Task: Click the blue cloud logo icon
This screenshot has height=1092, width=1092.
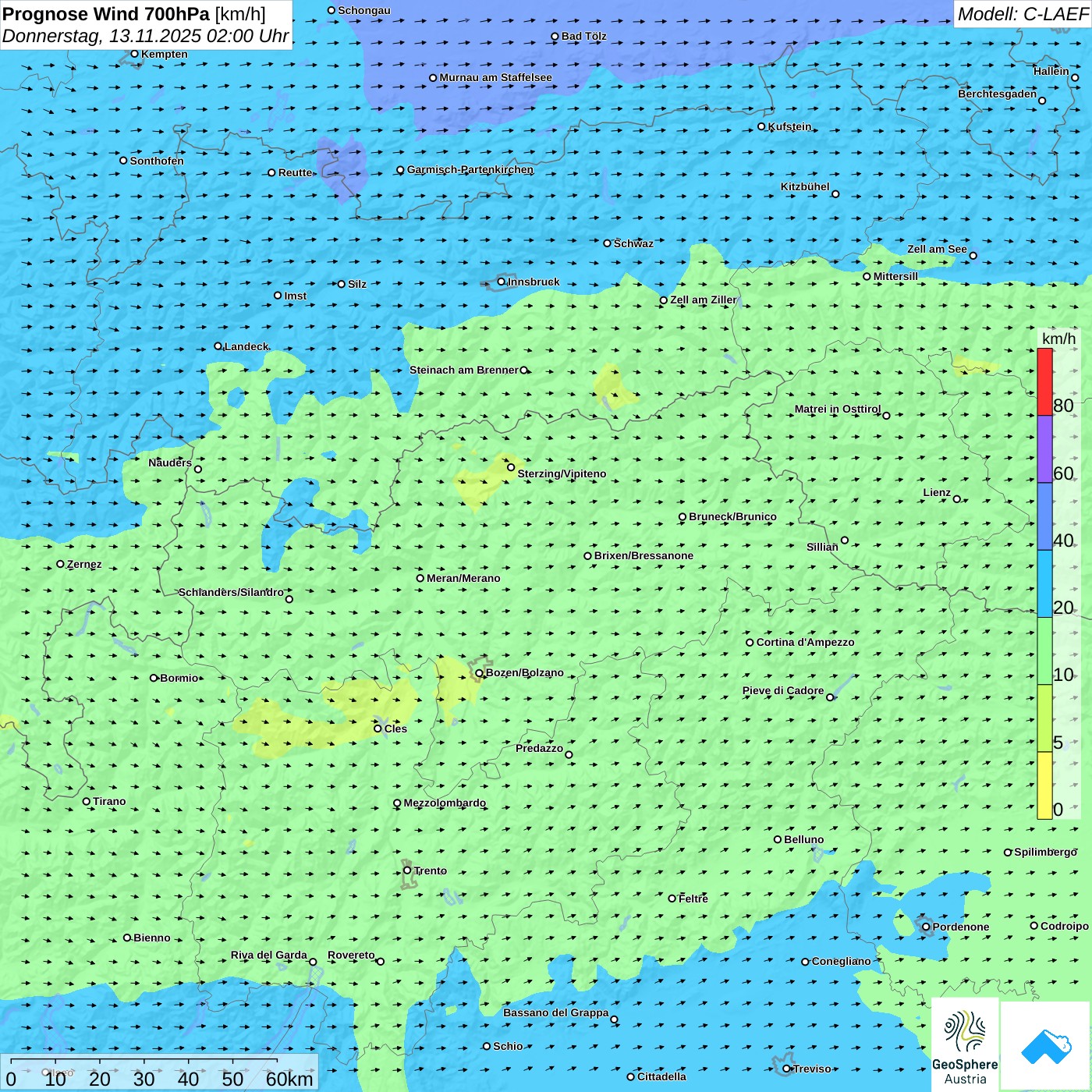Action: click(x=1046, y=1046)
